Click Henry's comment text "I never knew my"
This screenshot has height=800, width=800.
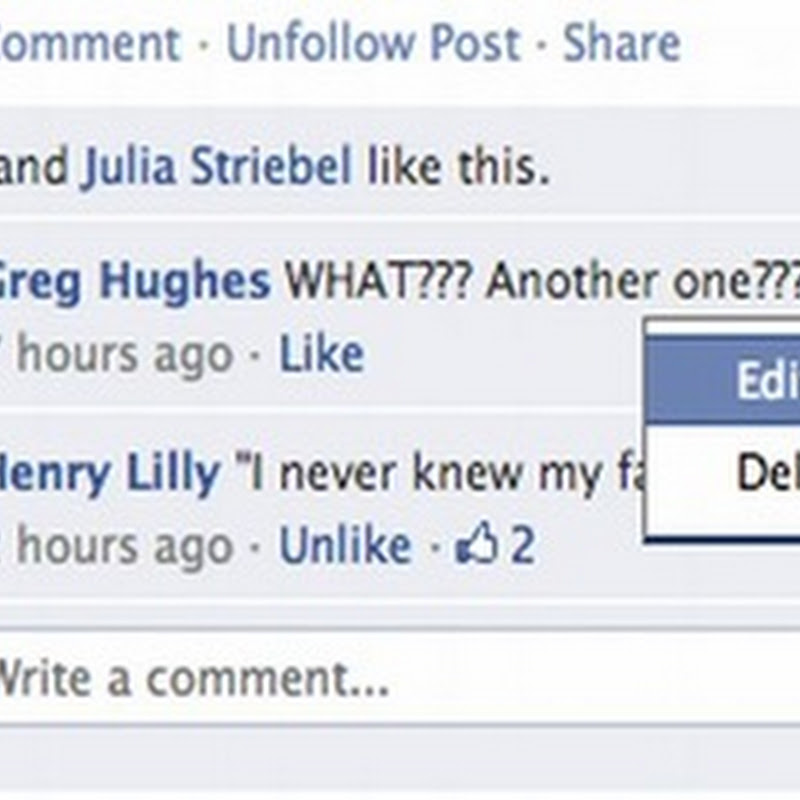point(438,473)
